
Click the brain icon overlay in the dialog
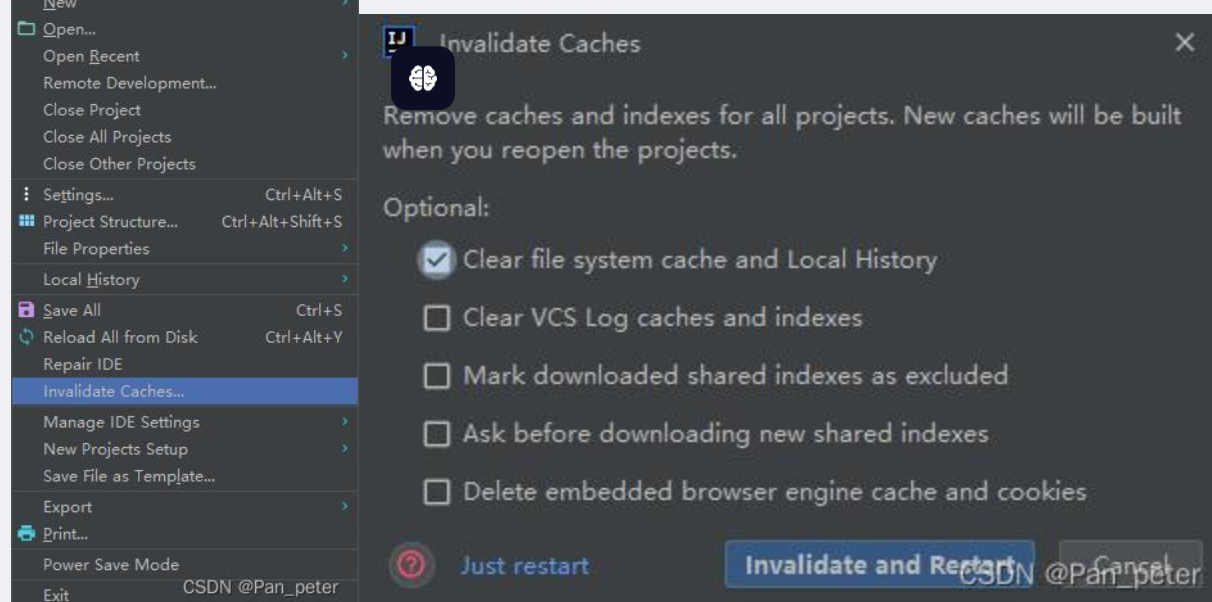[x=423, y=78]
